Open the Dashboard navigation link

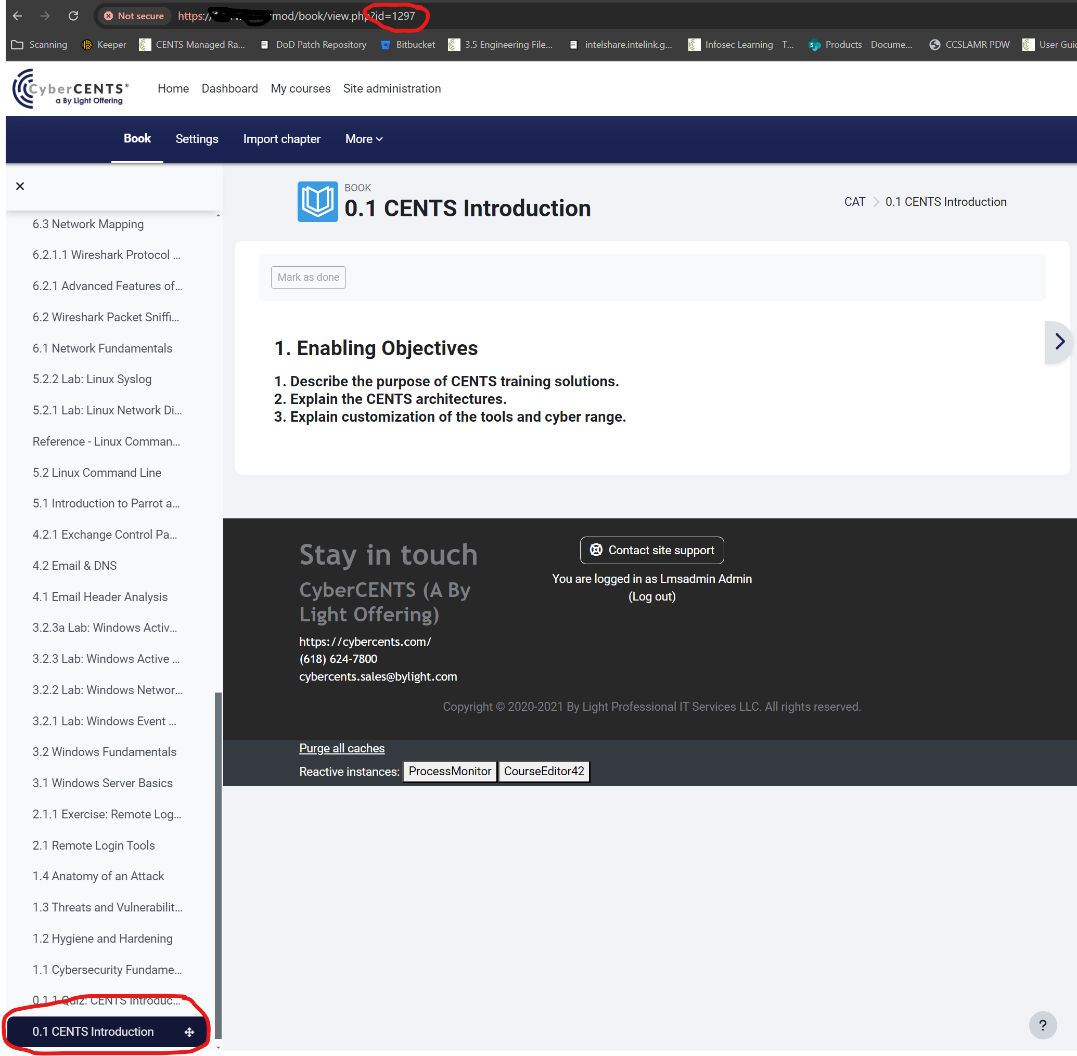tap(229, 89)
